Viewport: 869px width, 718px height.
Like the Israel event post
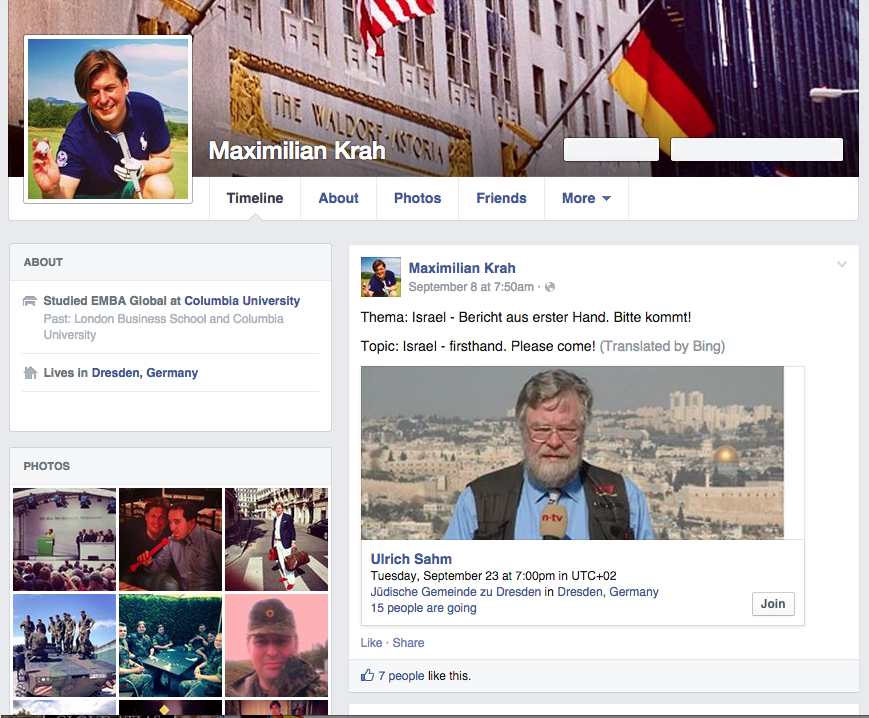click(371, 643)
